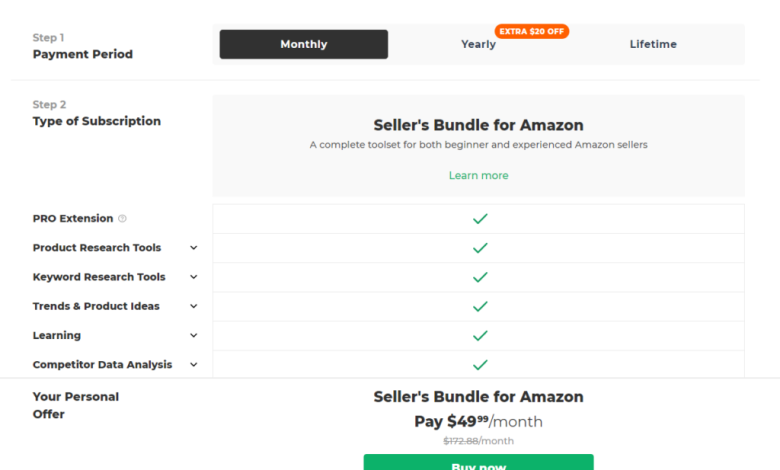Image resolution: width=780 pixels, height=470 pixels.
Task: Select the Monthly payment period
Action: [304, 44]
